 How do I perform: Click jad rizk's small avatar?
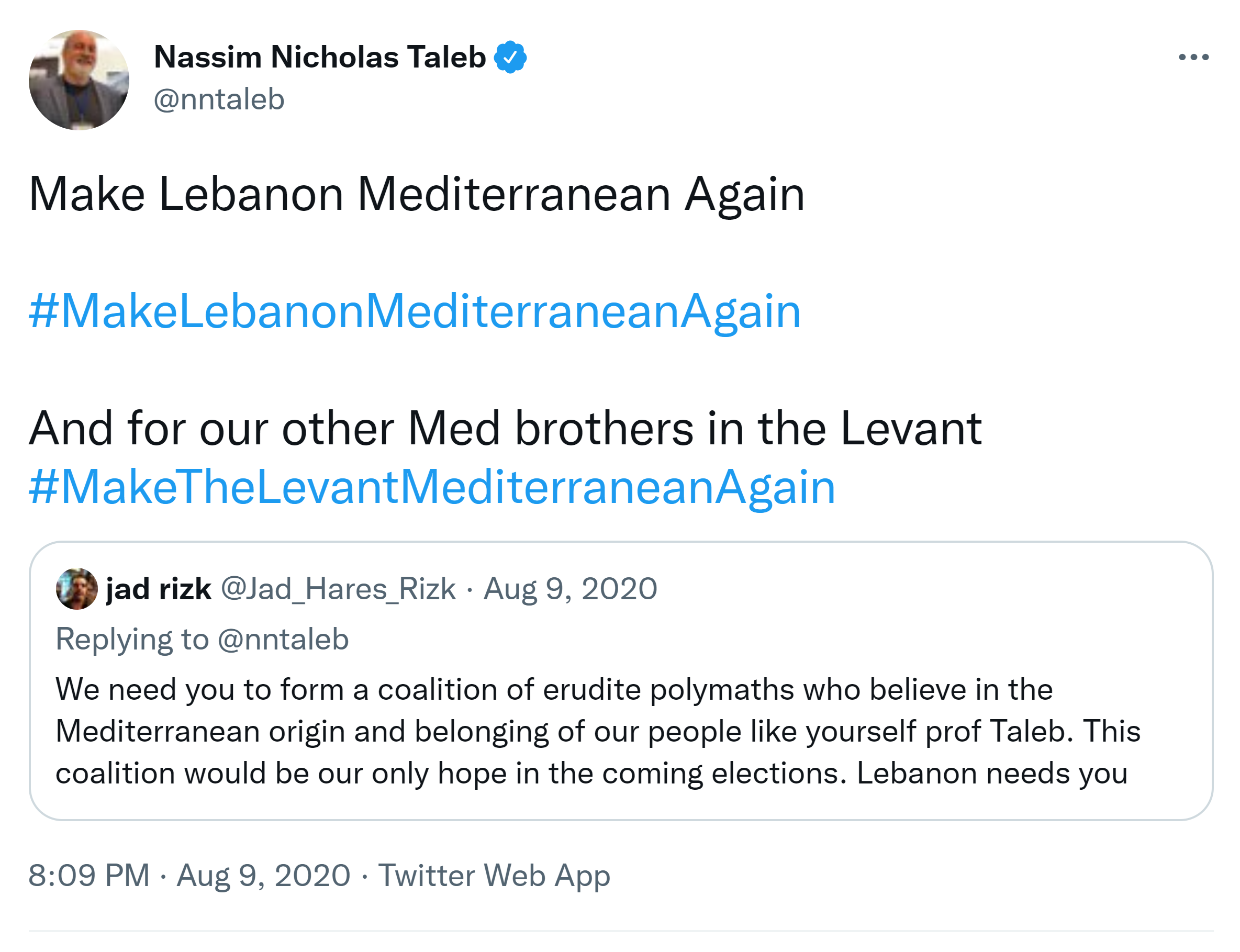point(76,589)
